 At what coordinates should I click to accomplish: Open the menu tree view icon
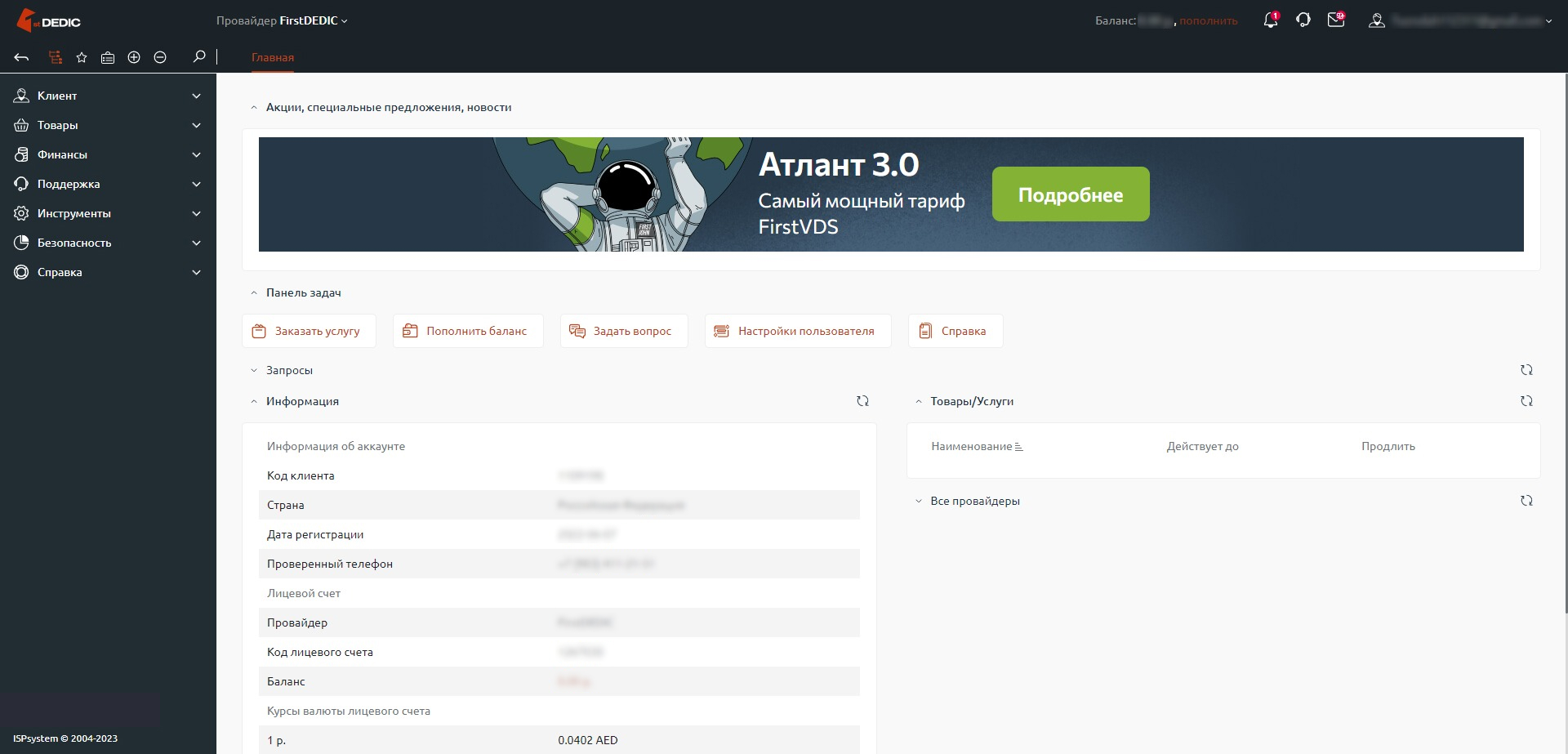(x=56, y=57)
